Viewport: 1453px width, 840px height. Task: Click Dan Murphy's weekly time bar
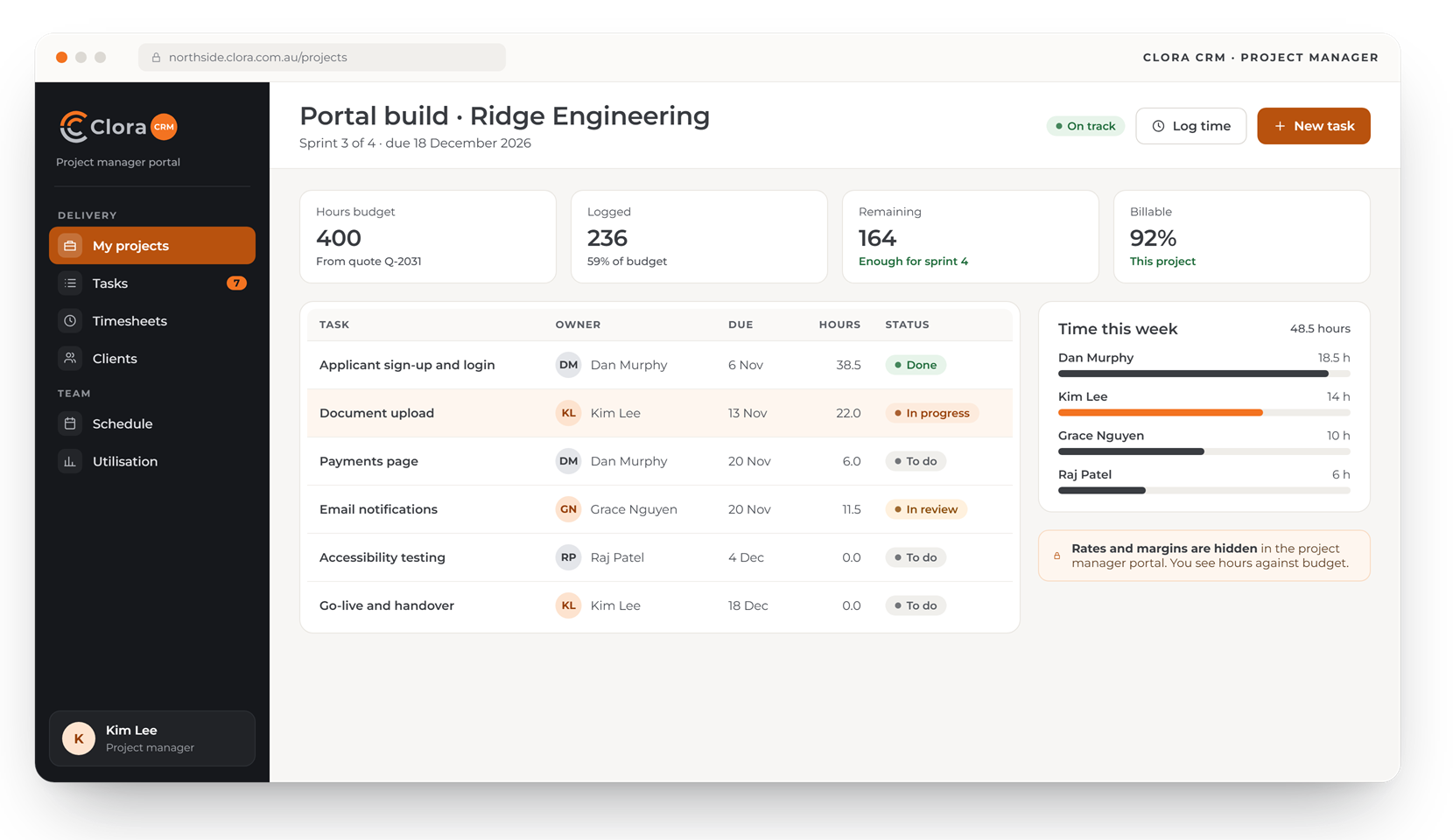tap(1204, 374)
